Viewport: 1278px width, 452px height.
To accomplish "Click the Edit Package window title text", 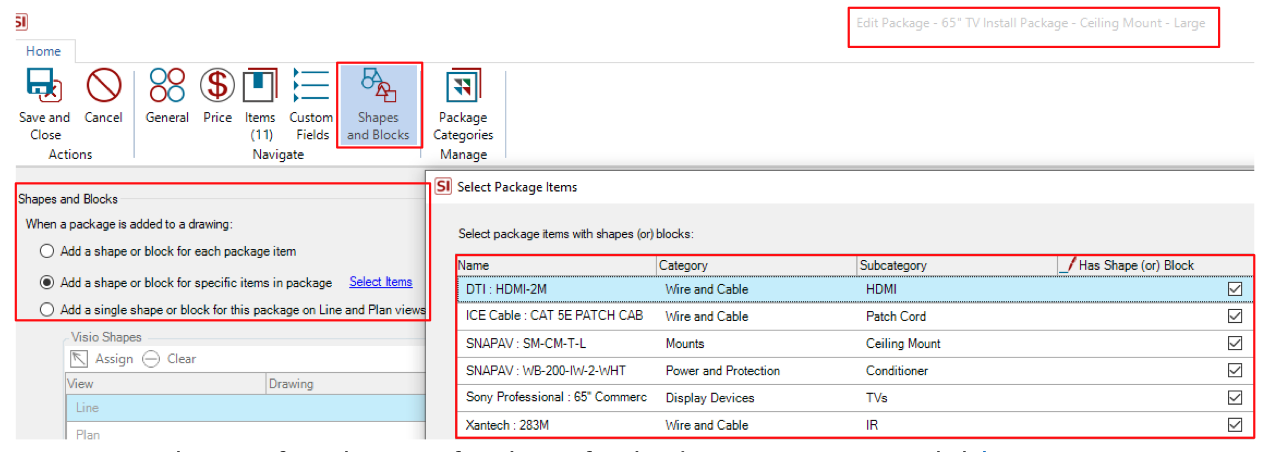I will [x=1031, y=23].
